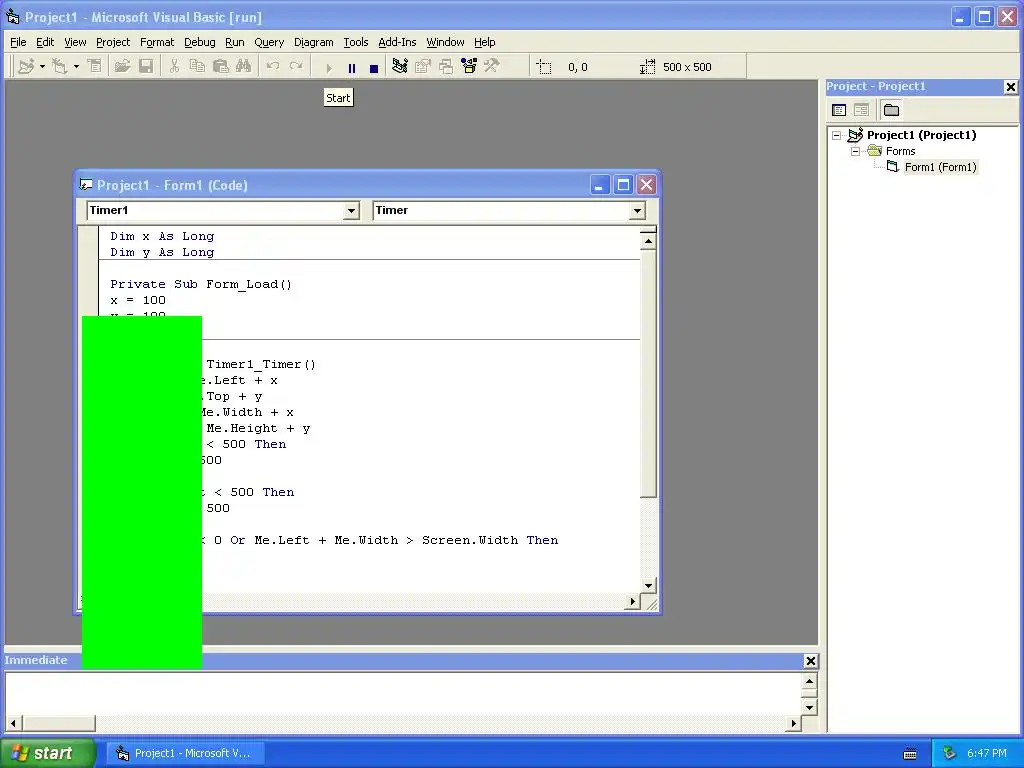The image size is (1024, 768).
Task: Click the code window vertical scrollbar thumb
Action: [648, 374]
